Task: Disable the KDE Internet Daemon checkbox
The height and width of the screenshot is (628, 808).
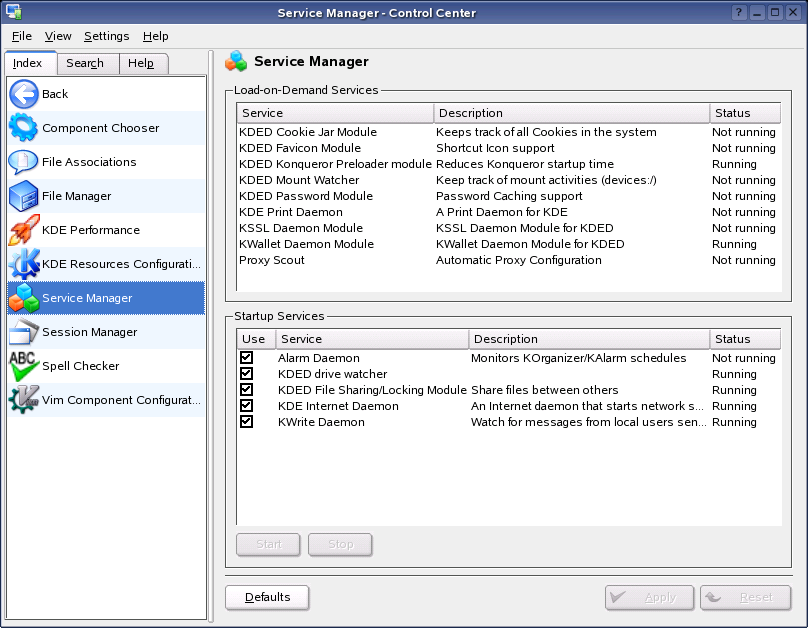Action: point(246,405)
